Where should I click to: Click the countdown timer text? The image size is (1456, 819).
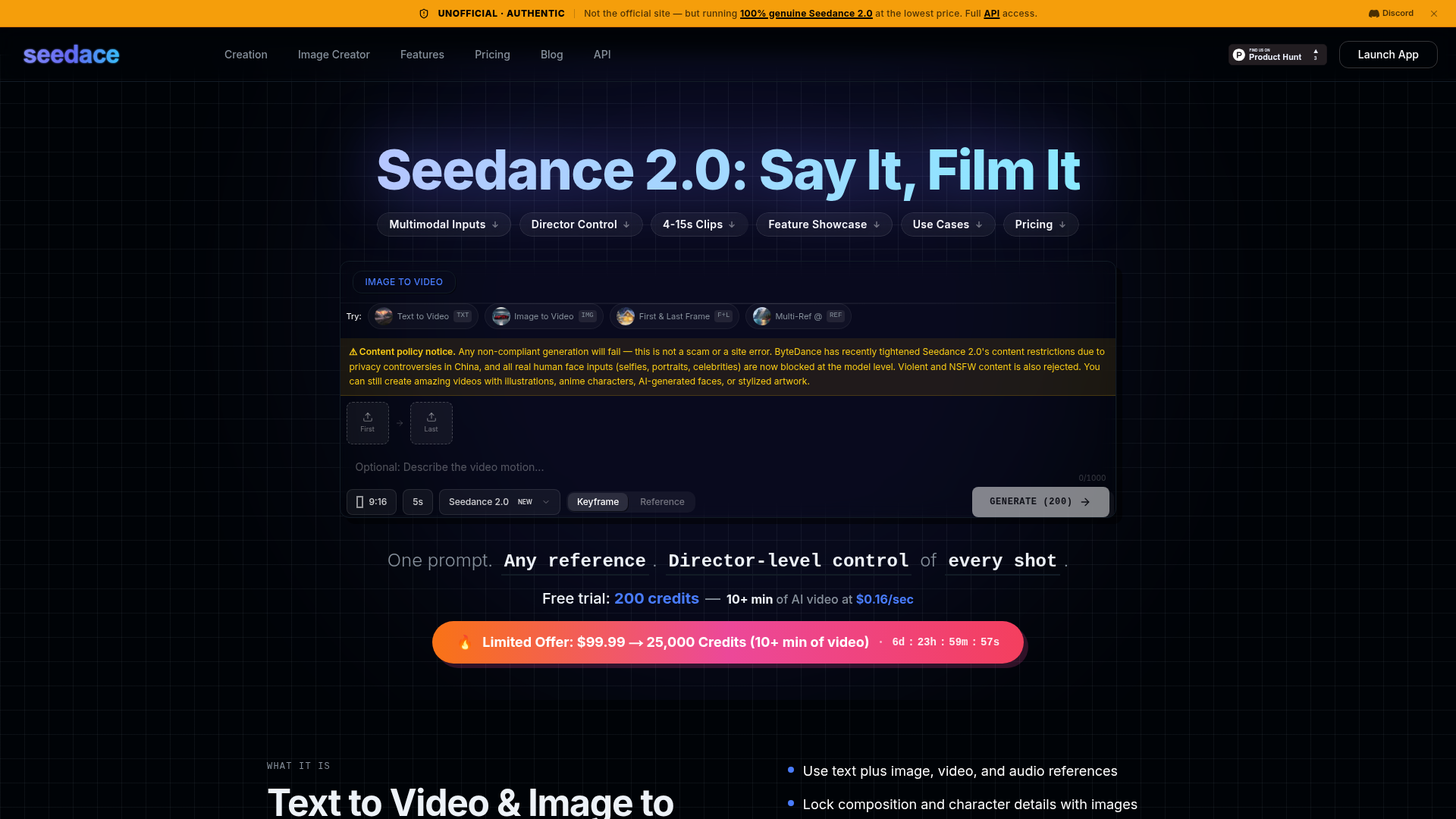click(946, 642)
